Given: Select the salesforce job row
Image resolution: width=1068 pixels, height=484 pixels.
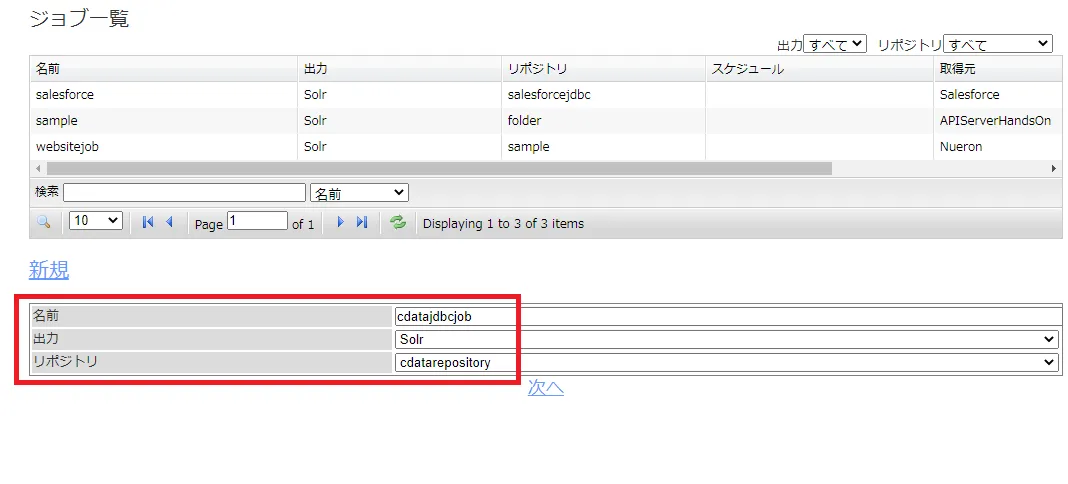Looking at the screenshot, I should [x=65, y=95].
